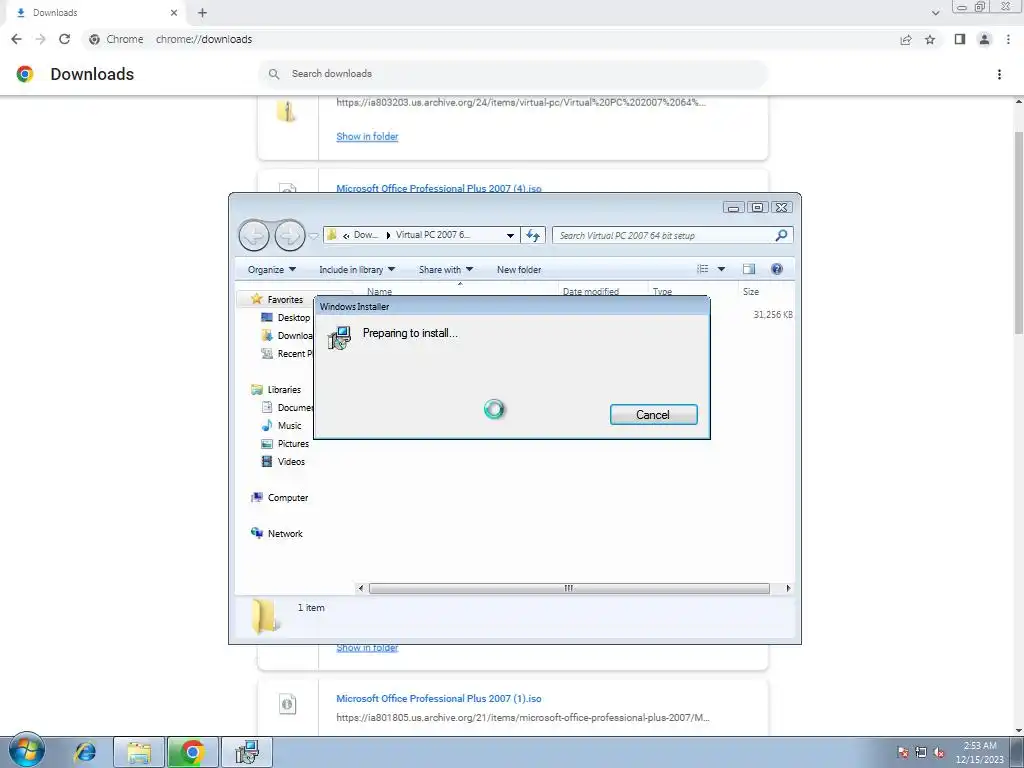Refresh the Explorer folder view
The width and height of the screenshot is (1024, 768).
[533, 235]
